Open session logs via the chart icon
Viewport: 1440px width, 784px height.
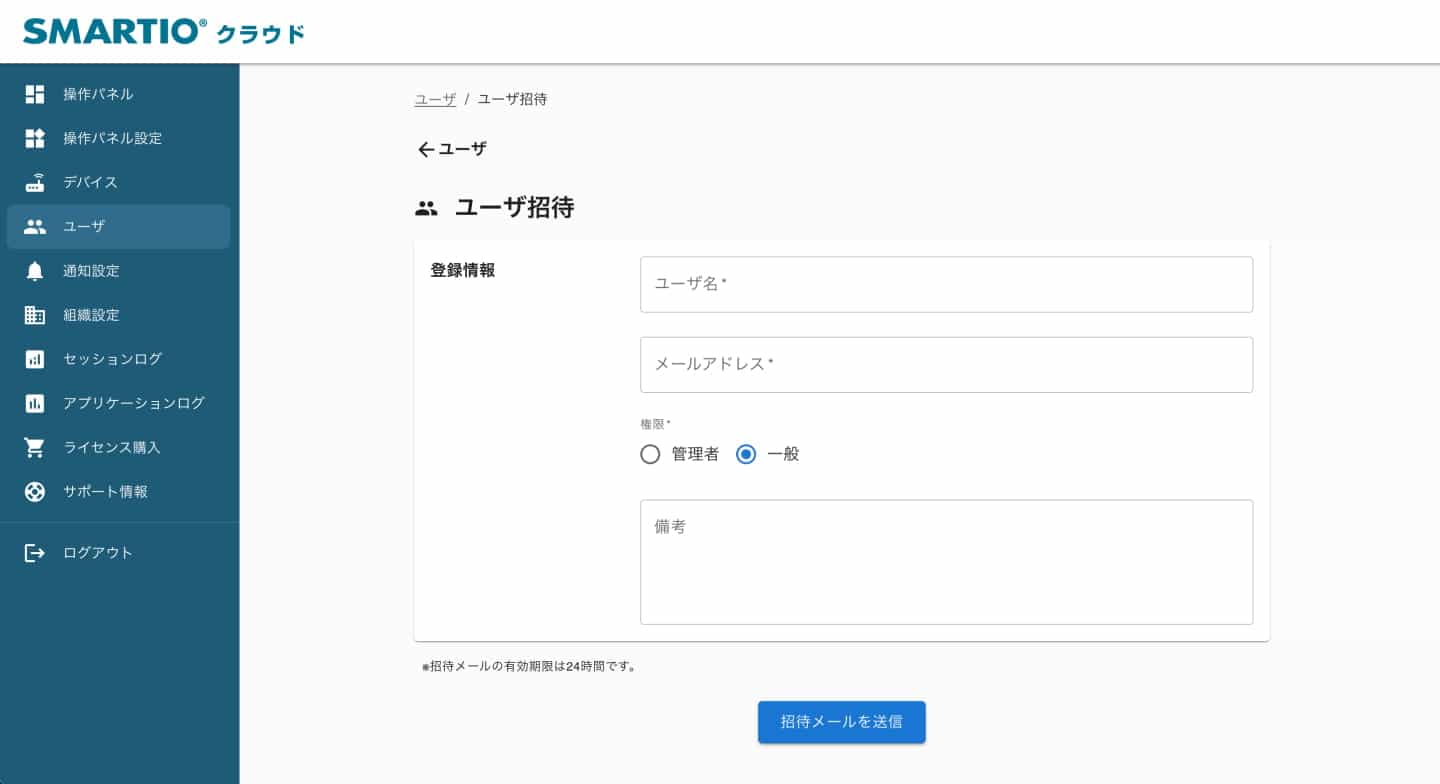coord(34,358)
